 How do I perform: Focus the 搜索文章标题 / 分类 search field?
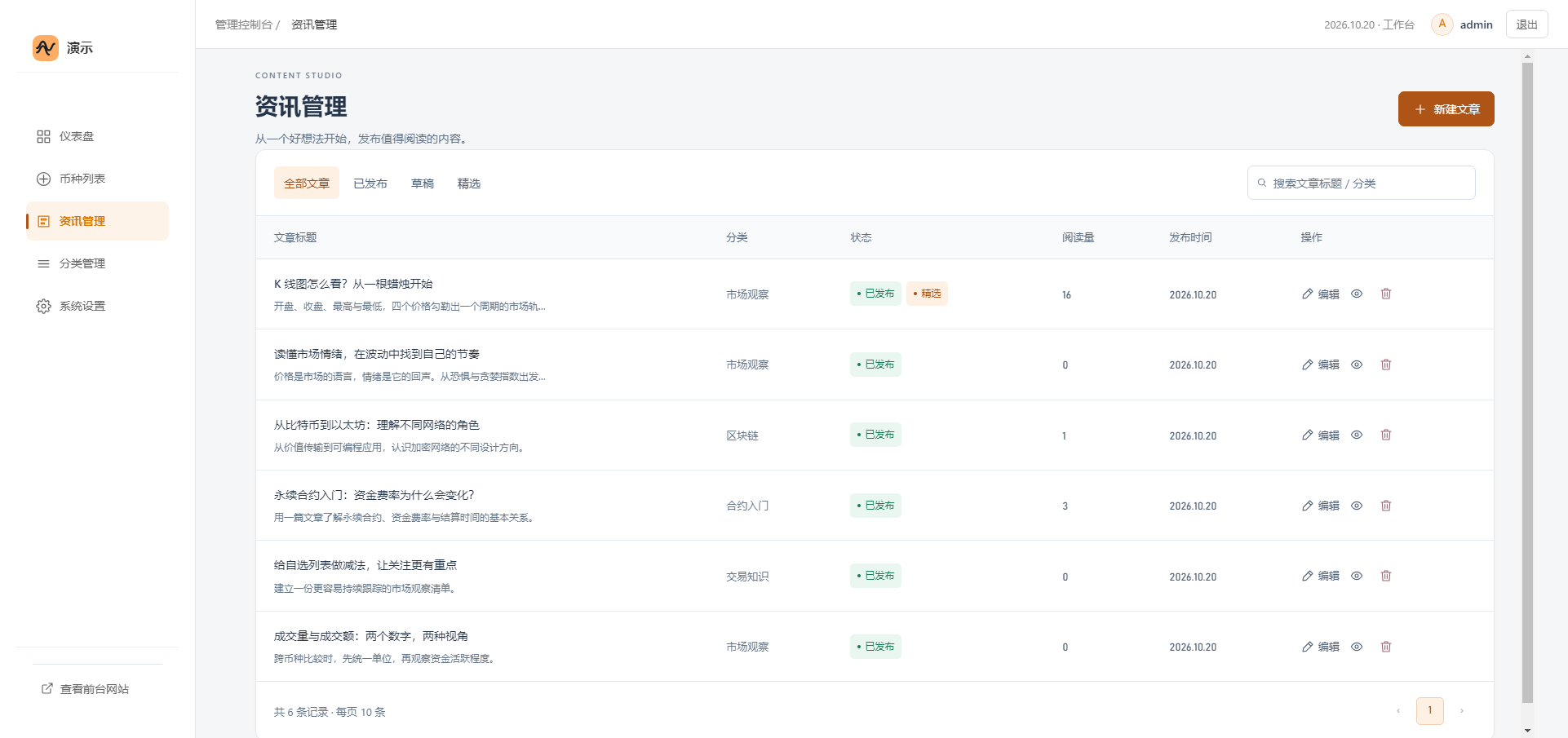tap(1361, 183)
